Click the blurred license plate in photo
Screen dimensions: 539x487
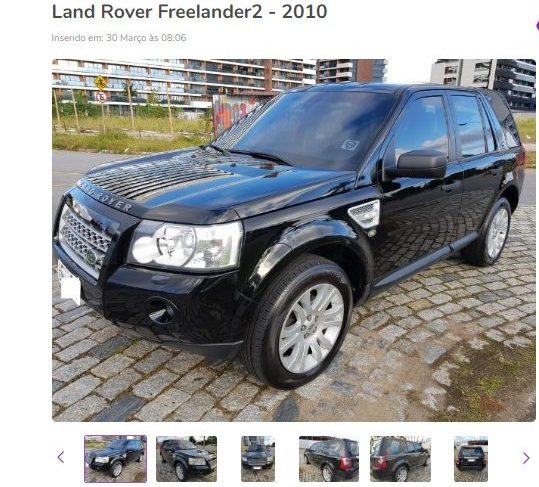[x=70, y=284]
